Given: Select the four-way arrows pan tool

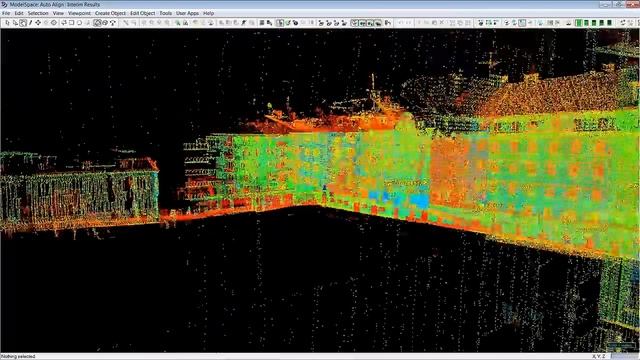Looking at the screenshot, I should tap(38, 23).
